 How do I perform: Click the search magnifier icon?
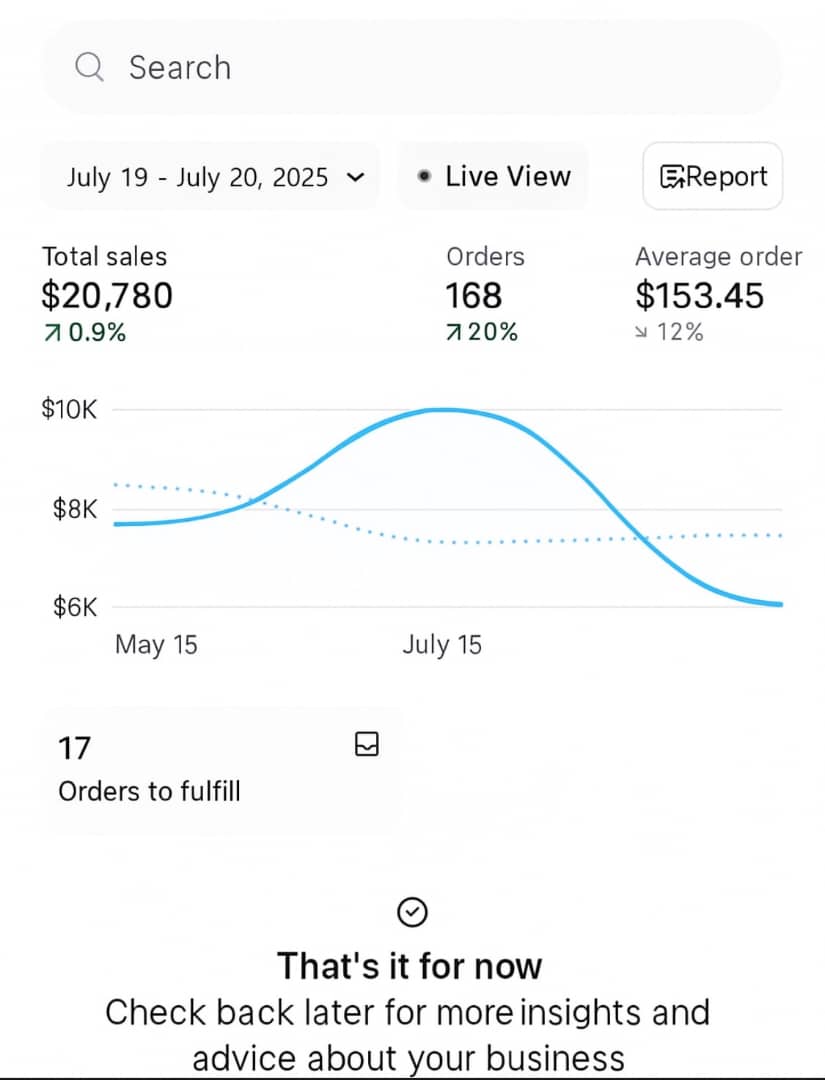(x=90, y=67)
